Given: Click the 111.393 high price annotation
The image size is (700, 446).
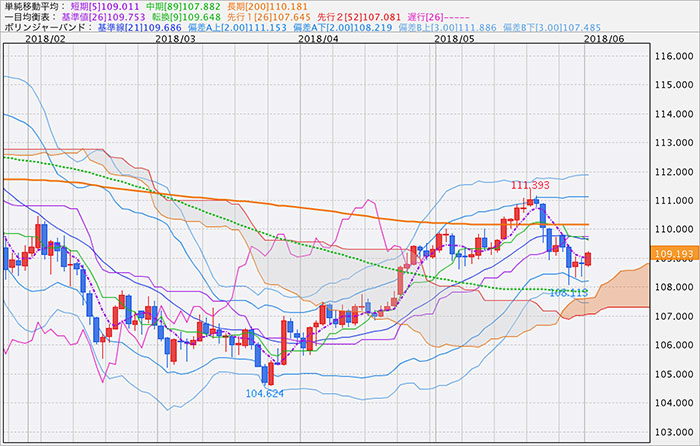Looking at the screenshot, I should [x=532, y=187].
